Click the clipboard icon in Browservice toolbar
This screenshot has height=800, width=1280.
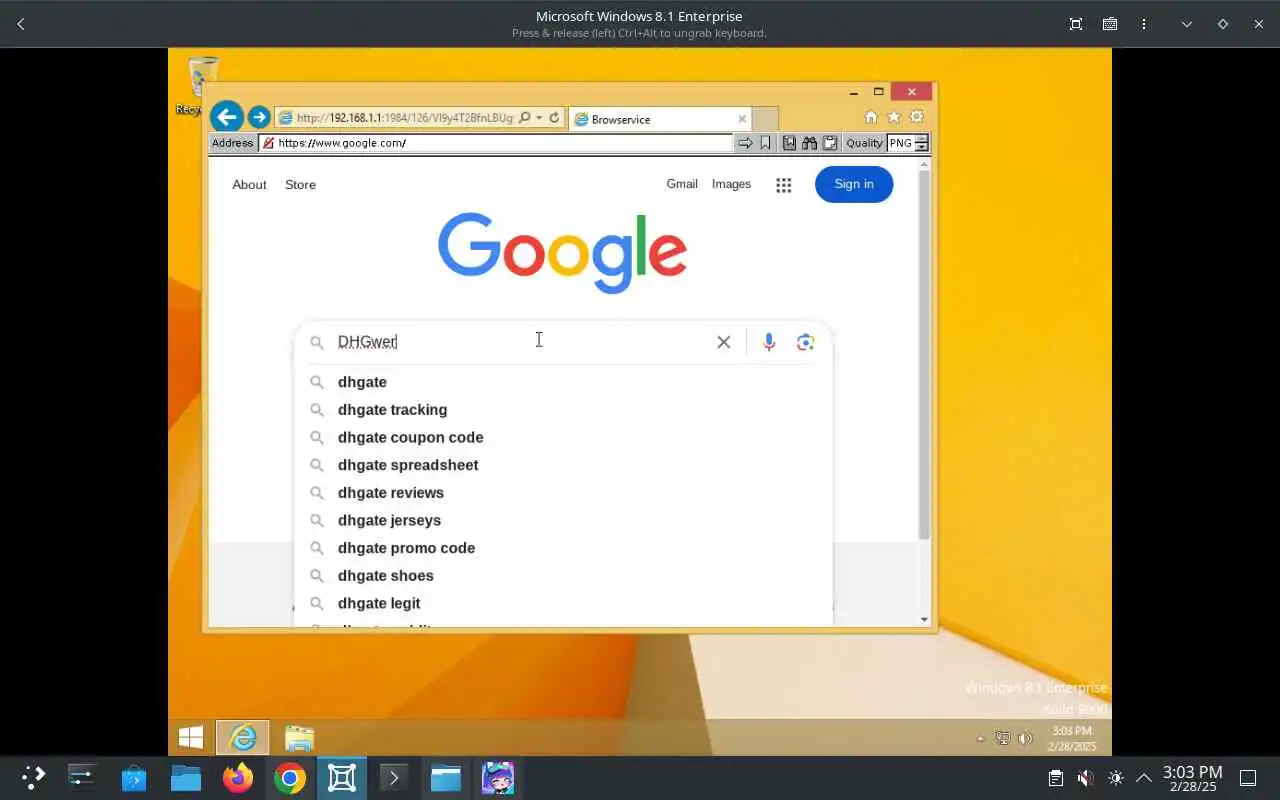click(830, 143)
